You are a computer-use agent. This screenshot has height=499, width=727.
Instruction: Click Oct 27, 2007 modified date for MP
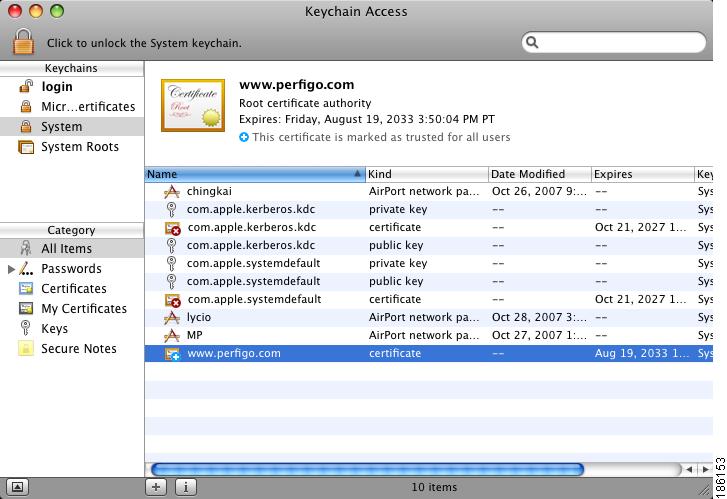pyautogui.click(x=539, y=335)
